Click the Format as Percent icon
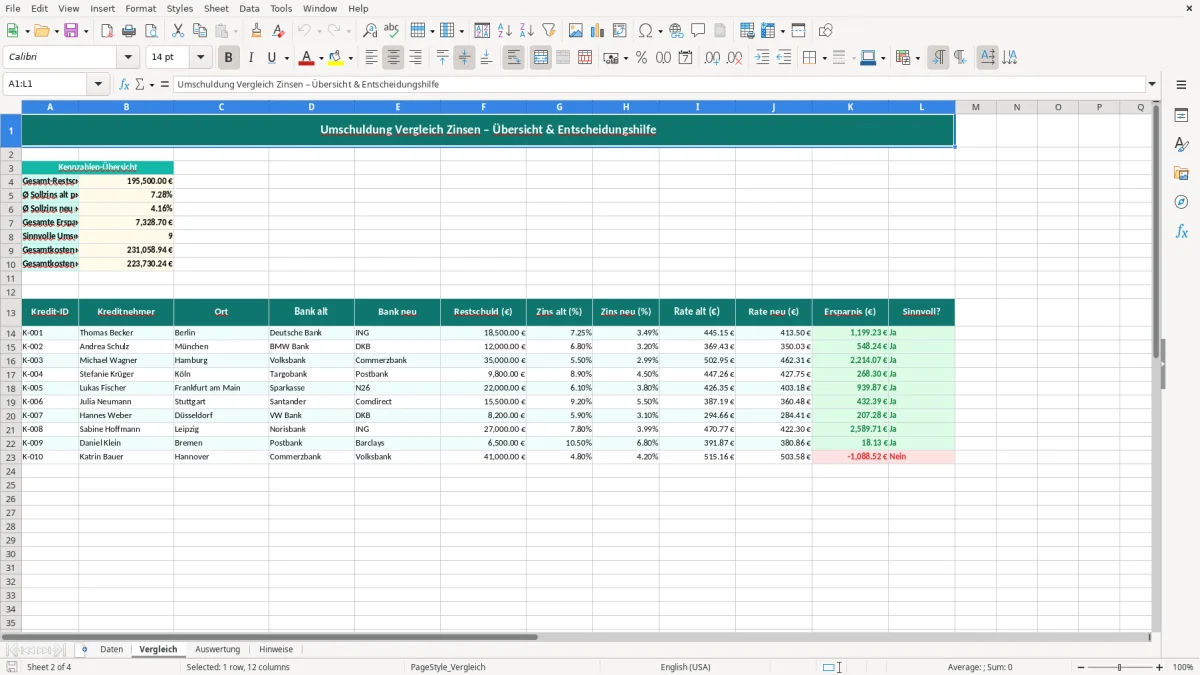 pos(641,58)
